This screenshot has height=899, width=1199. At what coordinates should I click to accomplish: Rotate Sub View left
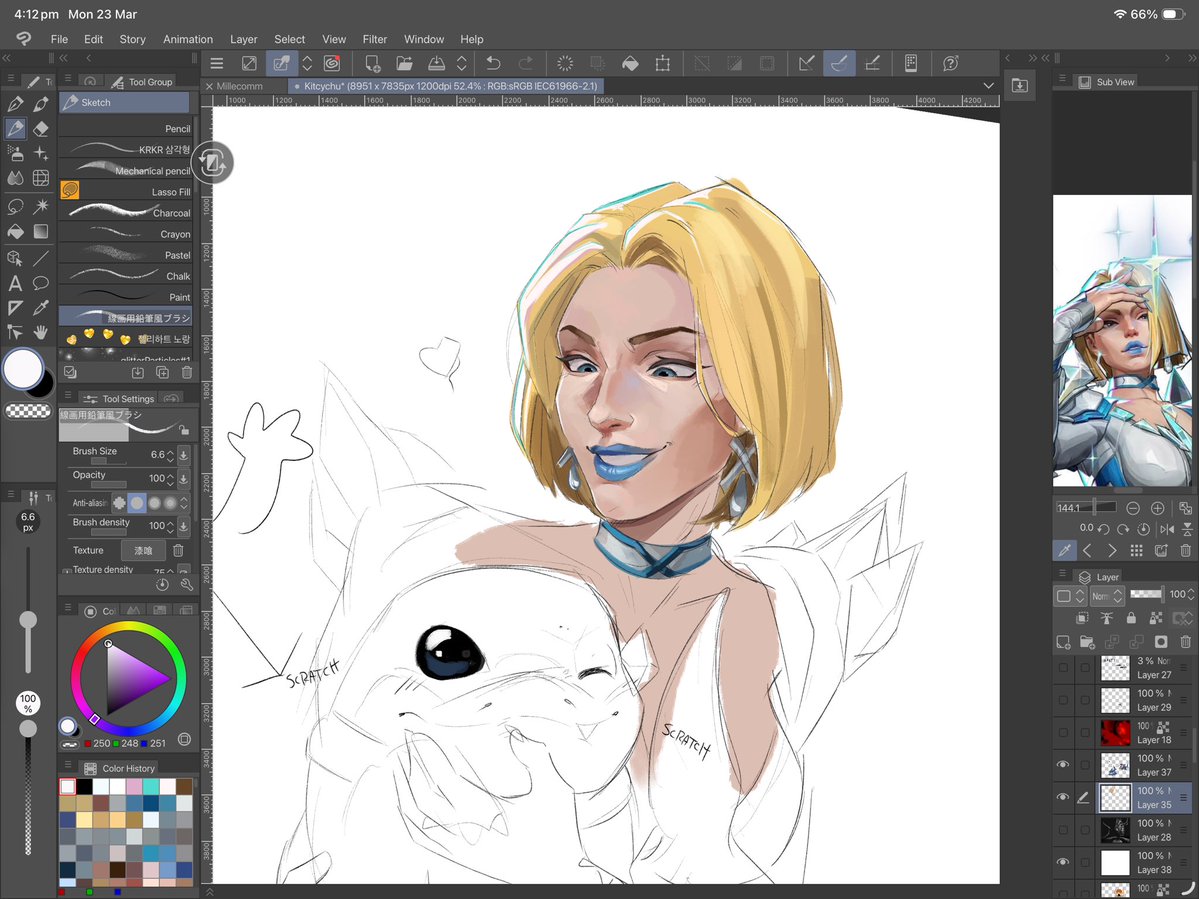click(x=1103, y=528)
